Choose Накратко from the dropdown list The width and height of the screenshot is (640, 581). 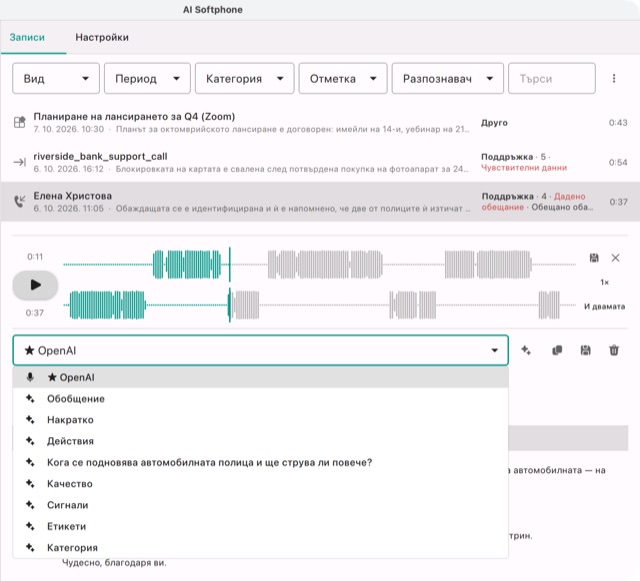tap(260, 420)
